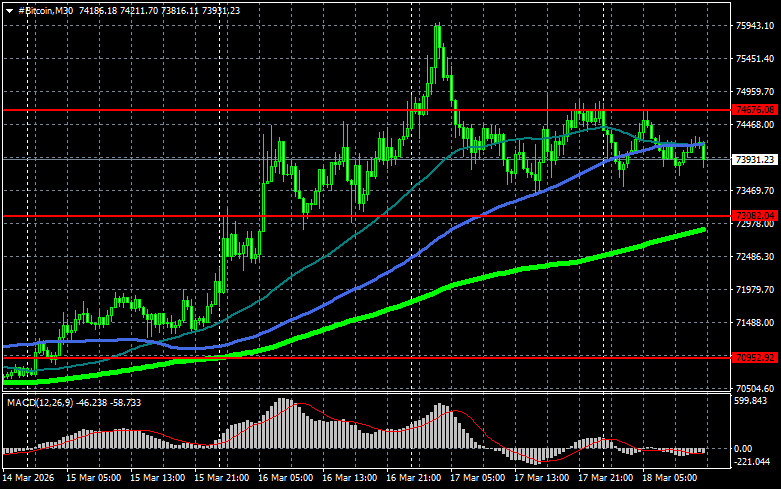This screenshot has width=781, height=489.
Task: Click the 17 Mar 13:00 time label
Action: pos(541,478)
